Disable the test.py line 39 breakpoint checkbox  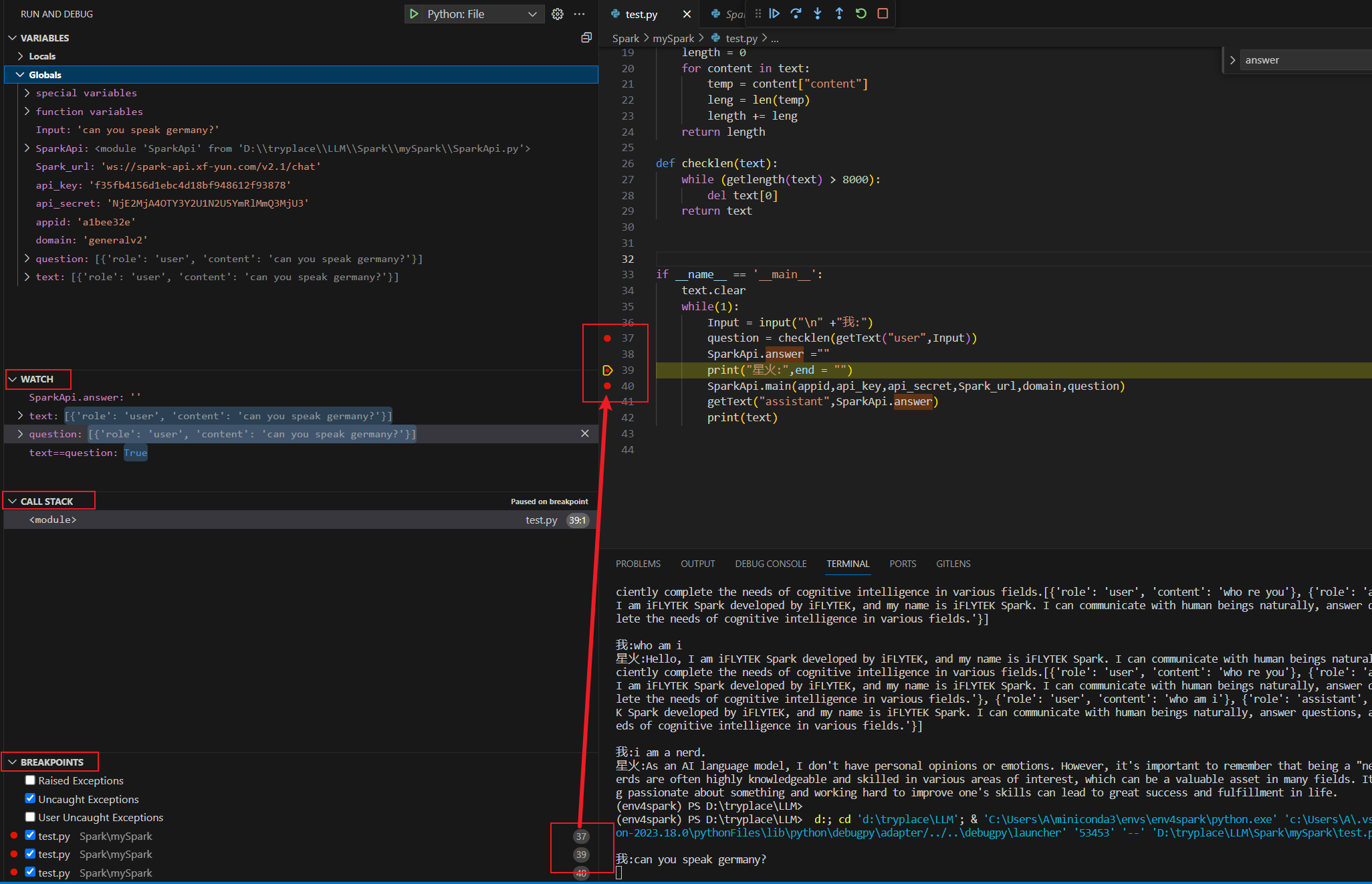30,854
